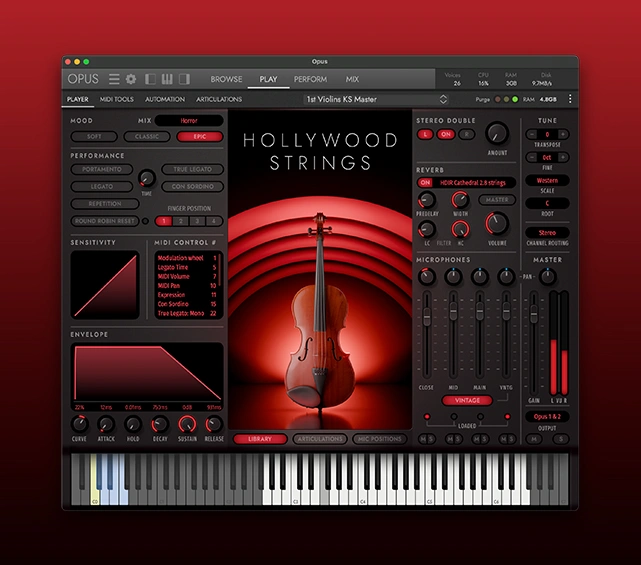Open the Opus 1 & 2 output dropdown
Viewport: 641px width, 565px height.
(547, 417)
